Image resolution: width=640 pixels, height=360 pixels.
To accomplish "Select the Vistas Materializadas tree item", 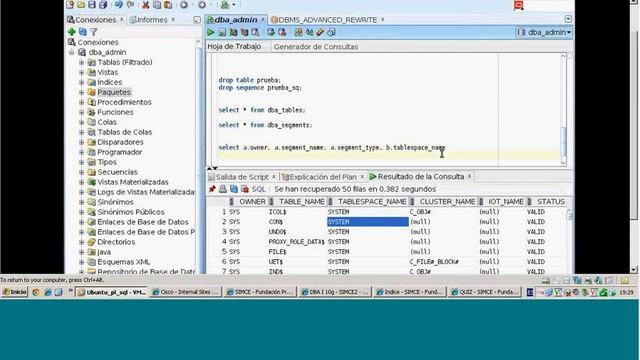I will click(x=133, y=182).
